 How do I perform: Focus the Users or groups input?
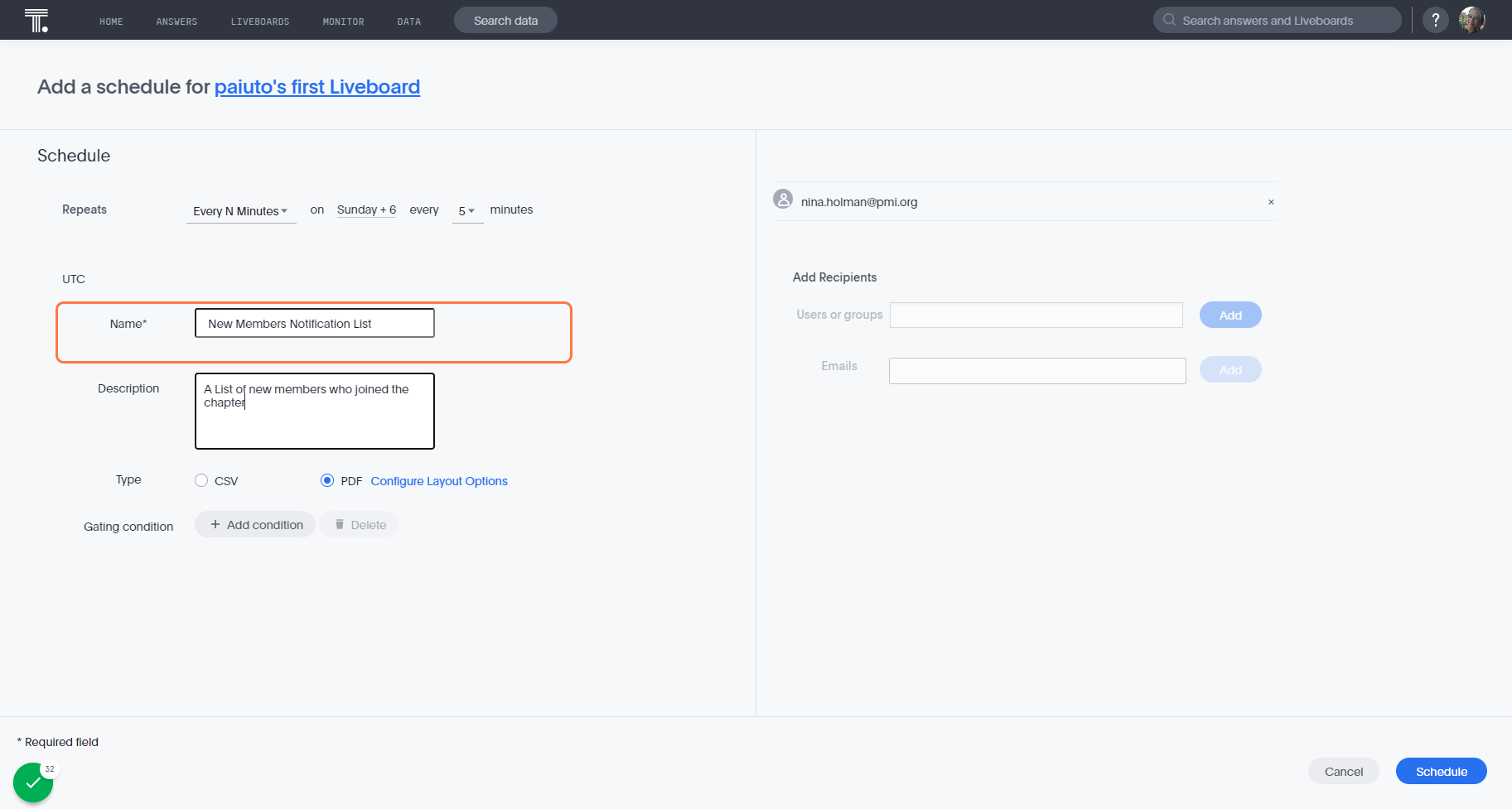[1036, 315]
